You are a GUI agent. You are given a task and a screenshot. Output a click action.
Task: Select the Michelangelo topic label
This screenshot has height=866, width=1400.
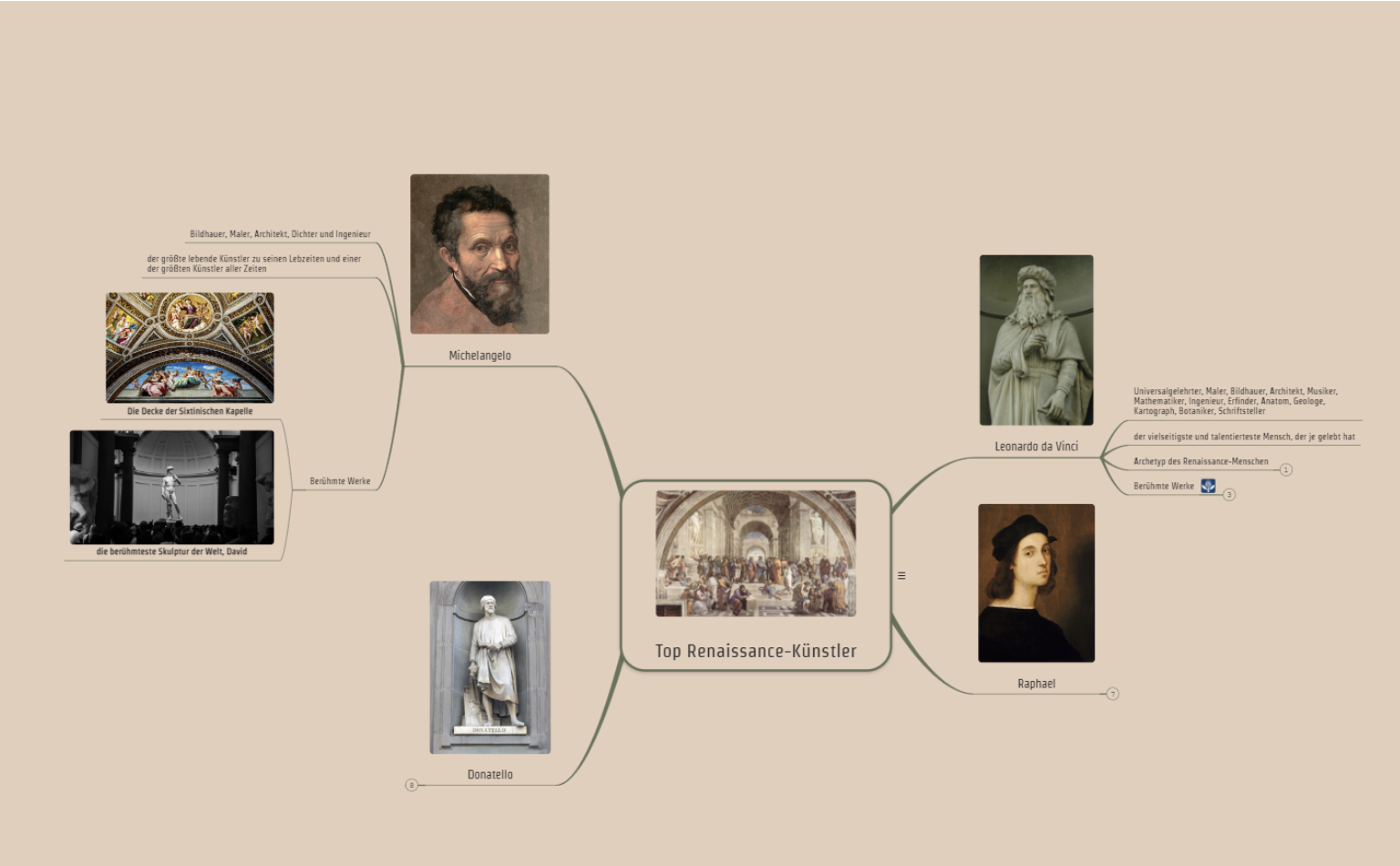click(x=479, y=356)
